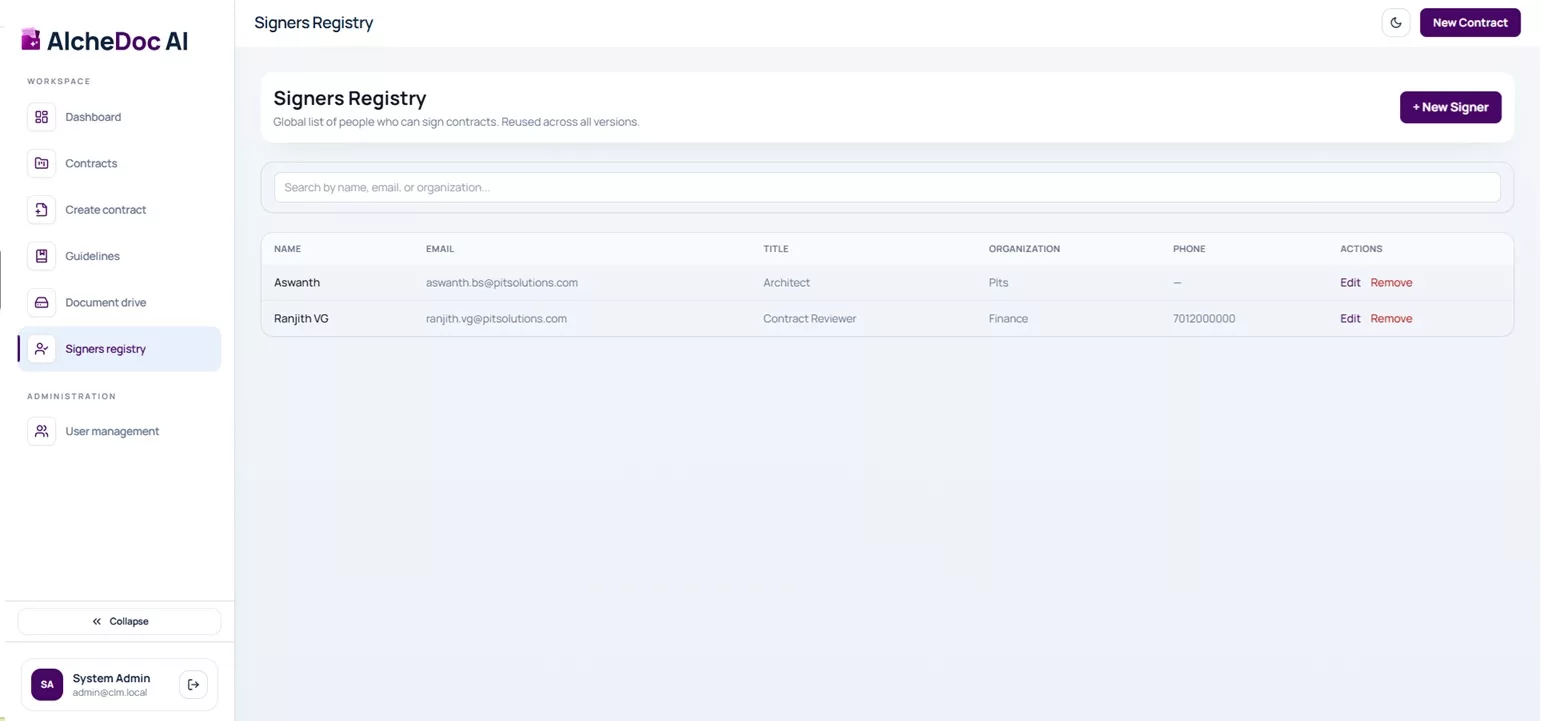1541x721 pixels.
Task: Click the User management people icon
Action: point(41,431)
